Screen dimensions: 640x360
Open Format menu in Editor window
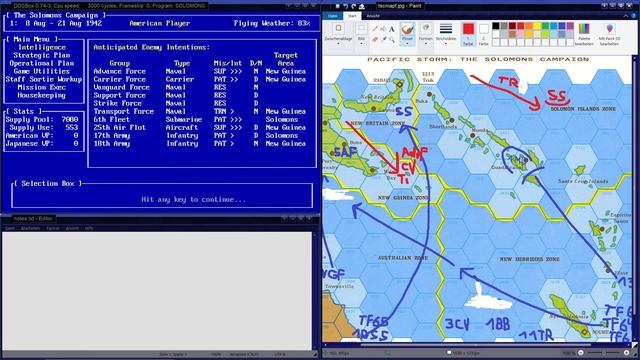(x=53, y=228)
